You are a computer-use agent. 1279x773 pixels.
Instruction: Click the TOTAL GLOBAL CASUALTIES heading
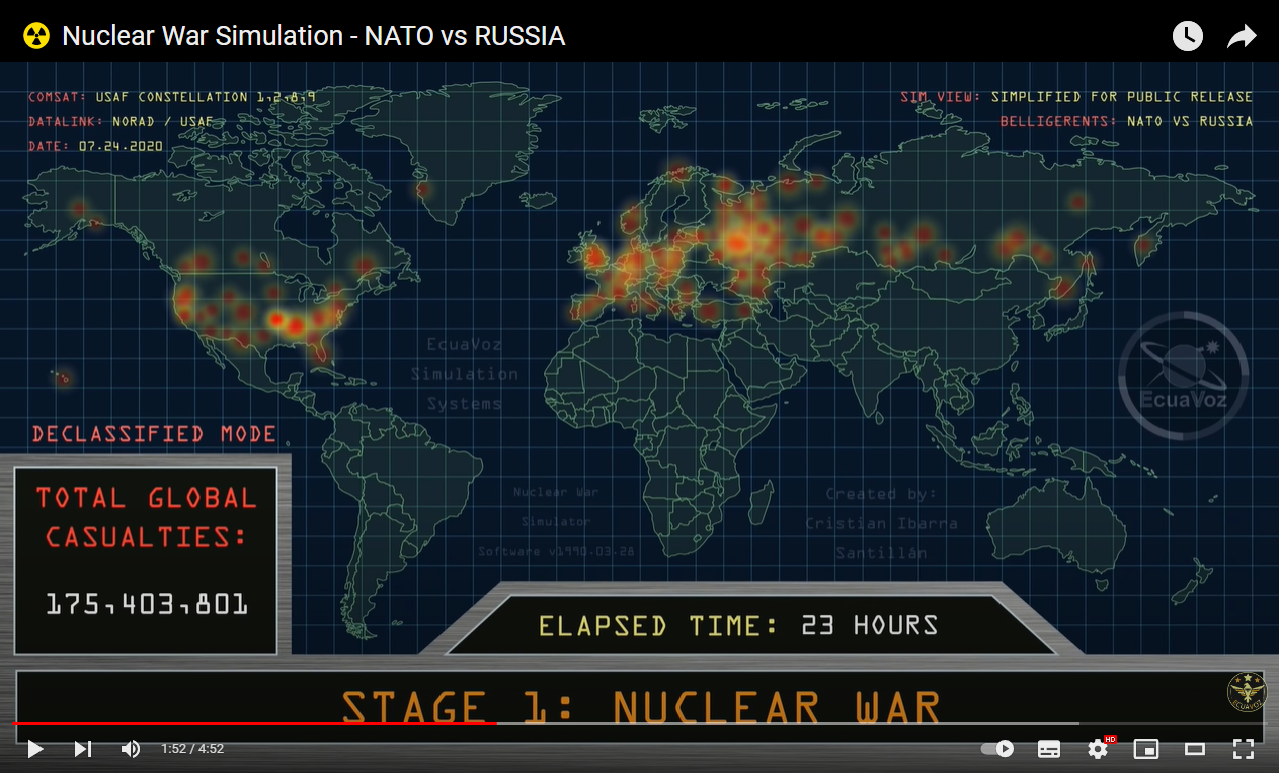(x=146, y=517)
